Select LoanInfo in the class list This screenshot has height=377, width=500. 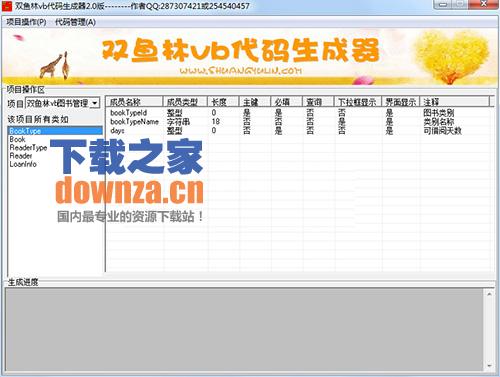(x=55, y=164)
